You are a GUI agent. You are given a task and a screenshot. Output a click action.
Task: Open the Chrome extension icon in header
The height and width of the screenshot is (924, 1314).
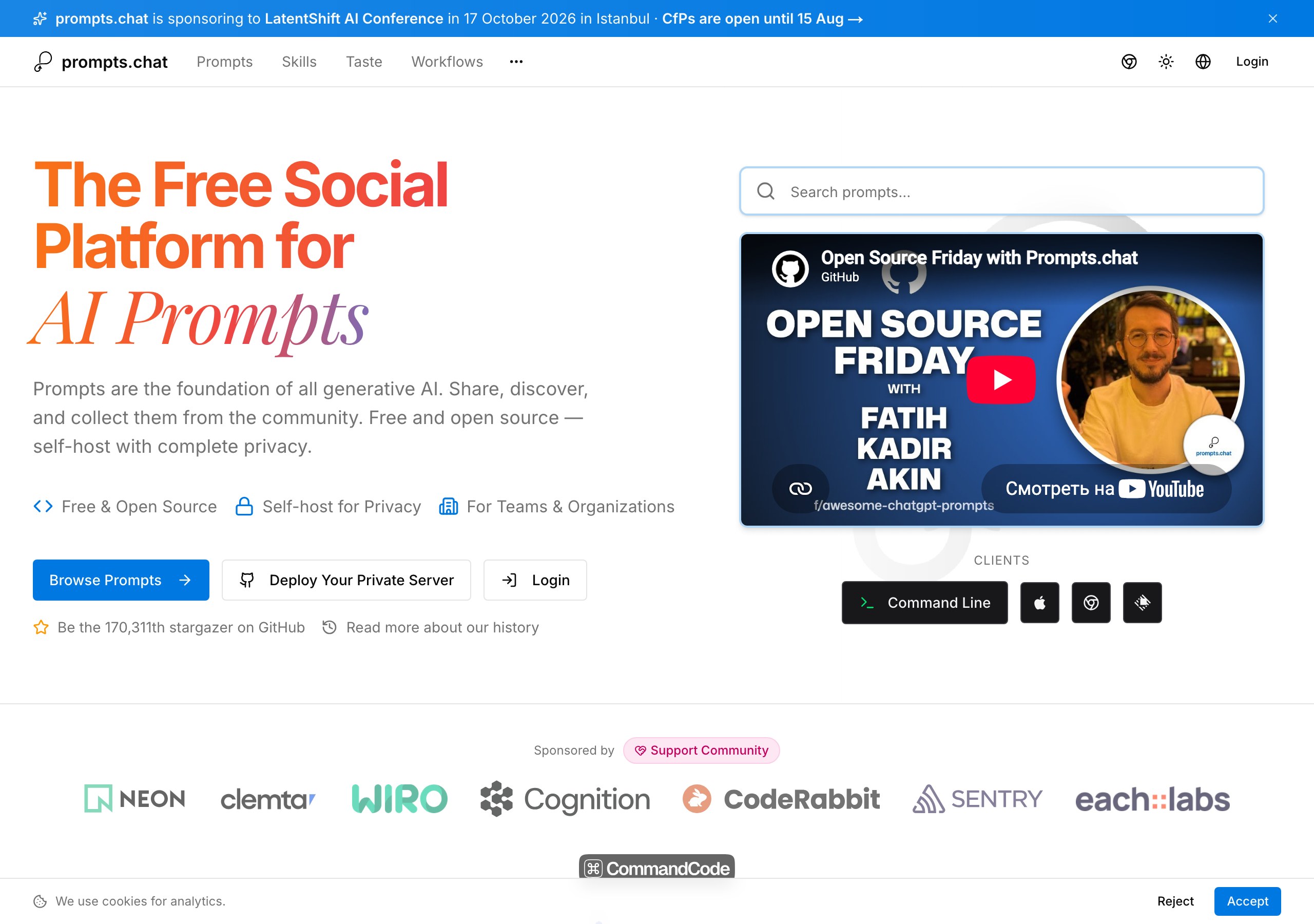[1129, 61]
